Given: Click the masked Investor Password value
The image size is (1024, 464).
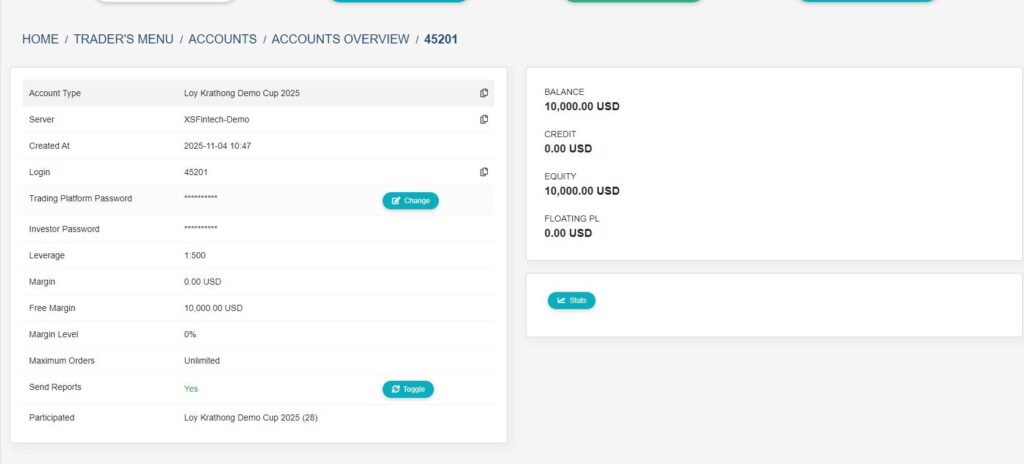Looking at the screenshot, I should 201,229.
